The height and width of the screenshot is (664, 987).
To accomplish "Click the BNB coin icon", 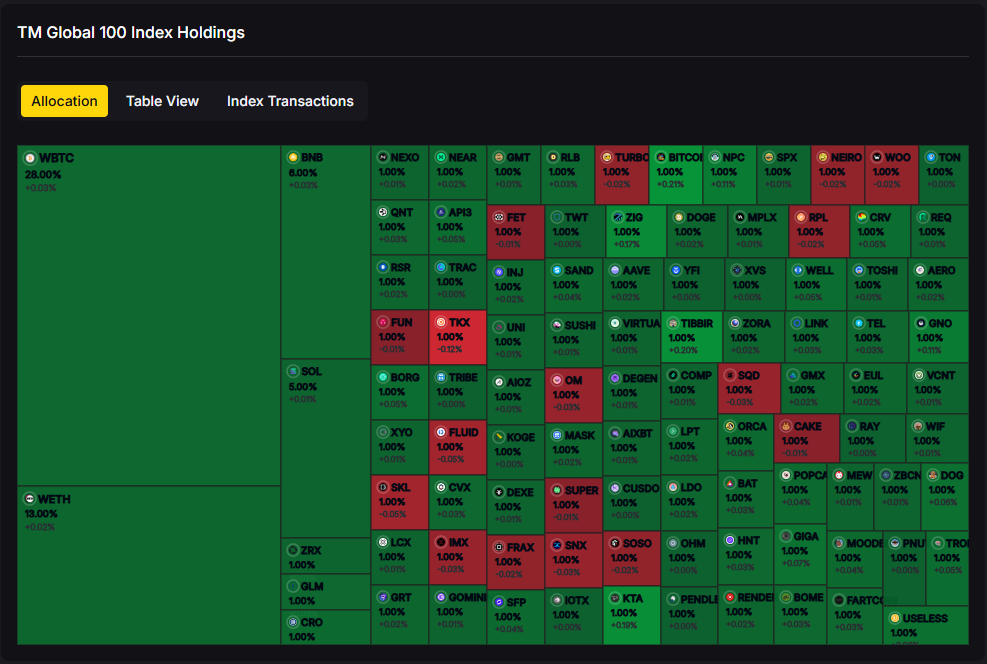I will pyautogui.click(x=293, y=157).
